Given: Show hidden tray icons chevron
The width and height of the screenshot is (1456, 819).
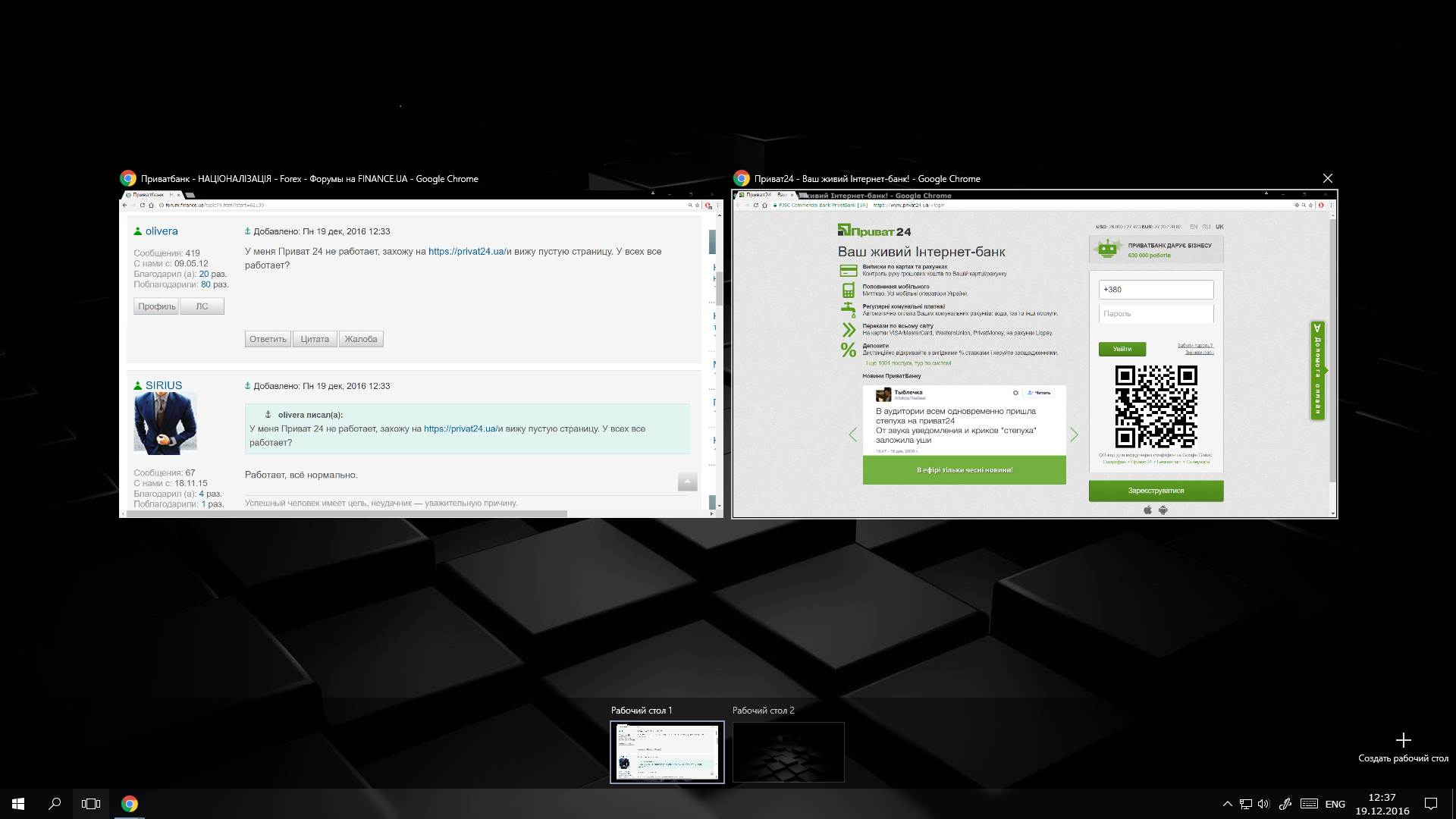Looking at the screenshot, I should coord(1227,804).
